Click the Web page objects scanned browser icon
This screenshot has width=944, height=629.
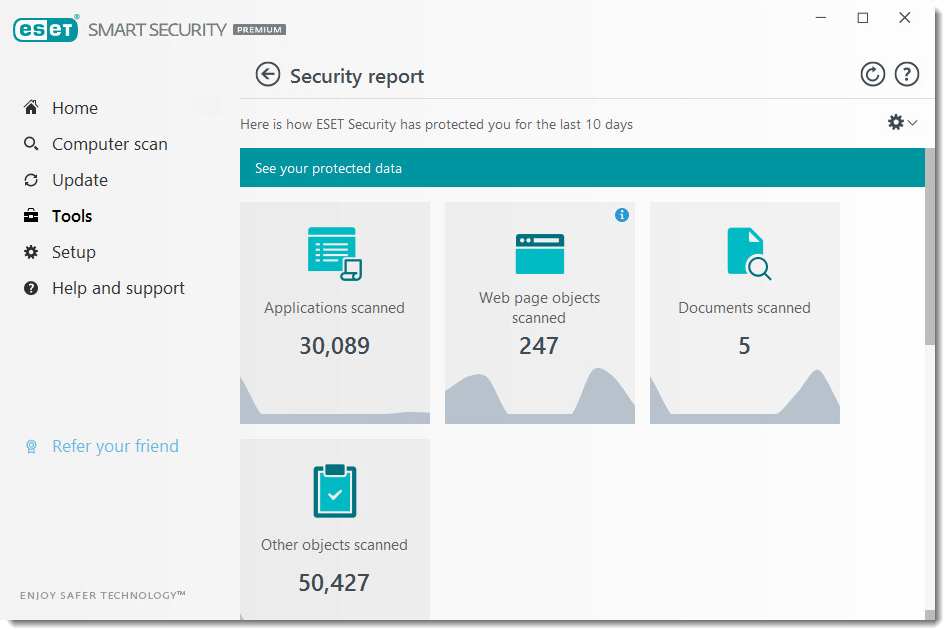(x=539, y=253)
